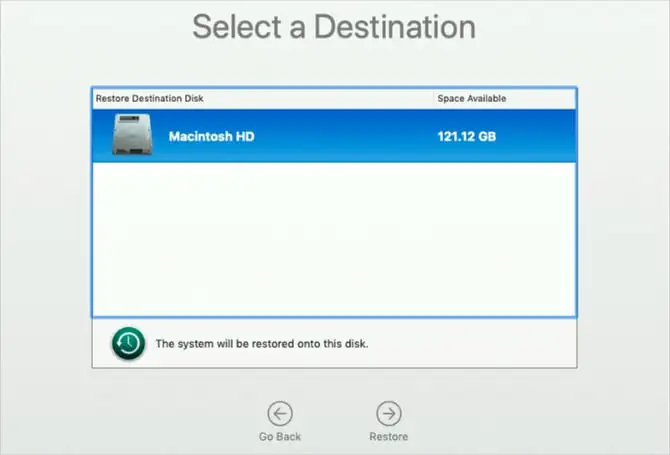Click the Time Machine clock icon

coord(129,343)
